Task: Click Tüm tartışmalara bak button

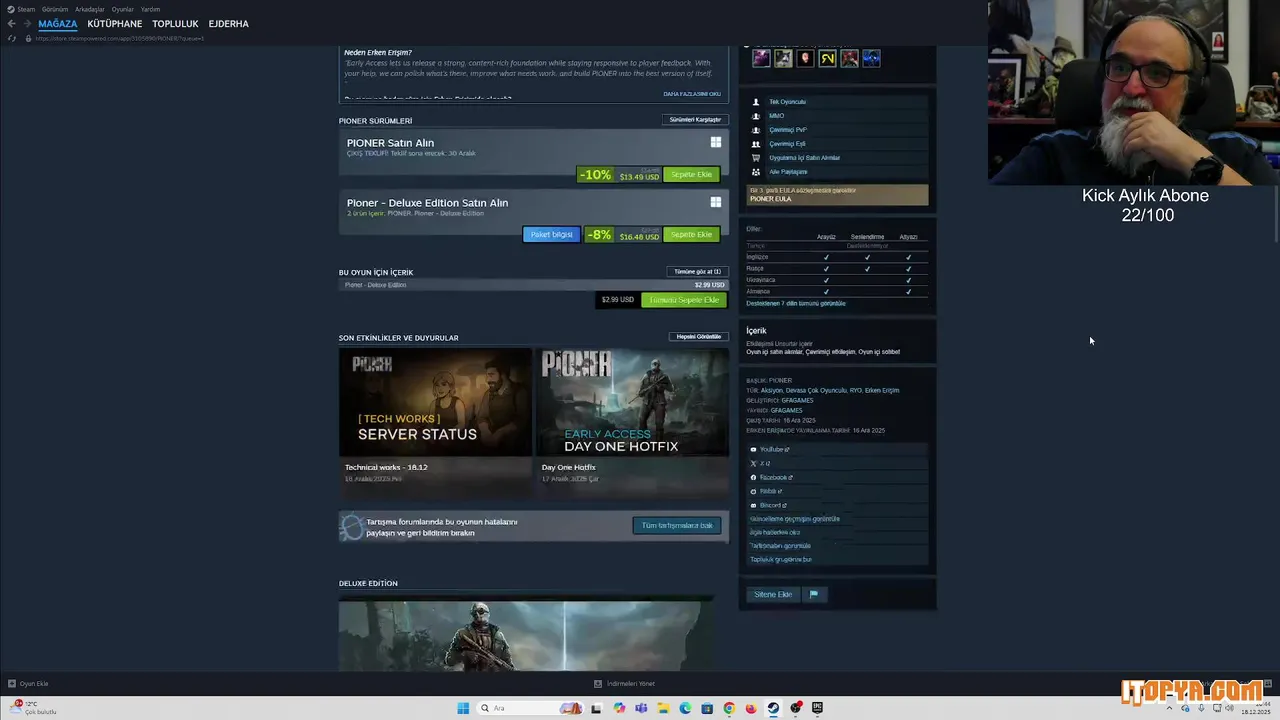Action: tap(677, 526)
